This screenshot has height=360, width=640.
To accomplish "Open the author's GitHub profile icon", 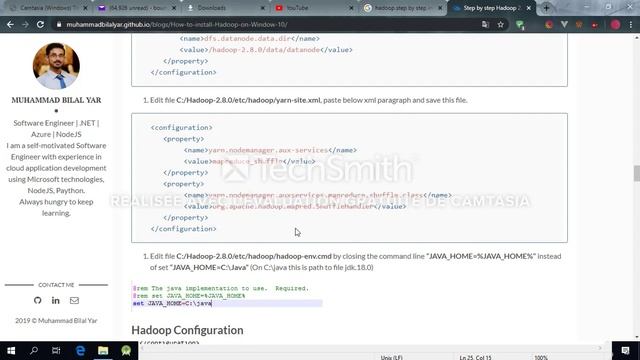I will [38, 300].
